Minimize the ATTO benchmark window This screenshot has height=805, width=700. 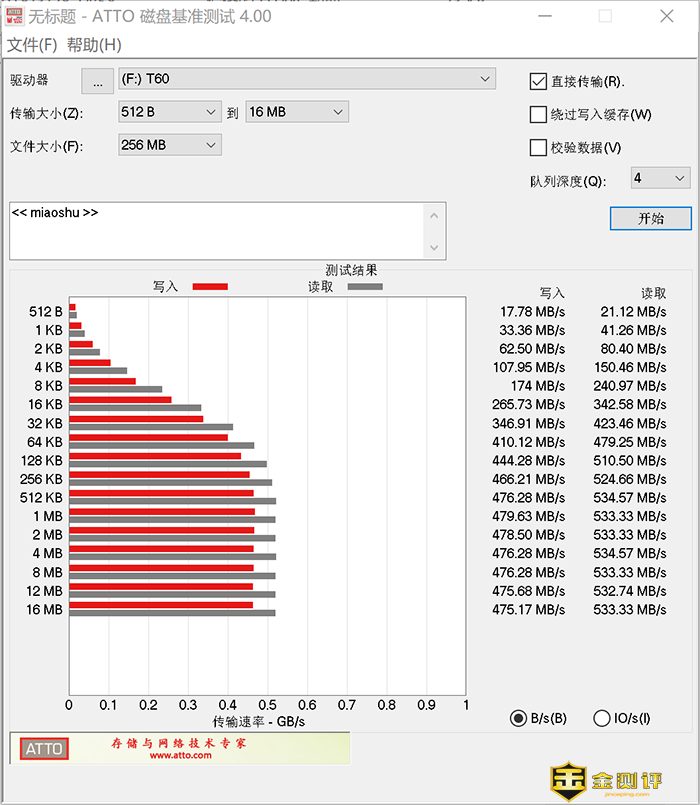pyautogui.click(x=545, y=16)
